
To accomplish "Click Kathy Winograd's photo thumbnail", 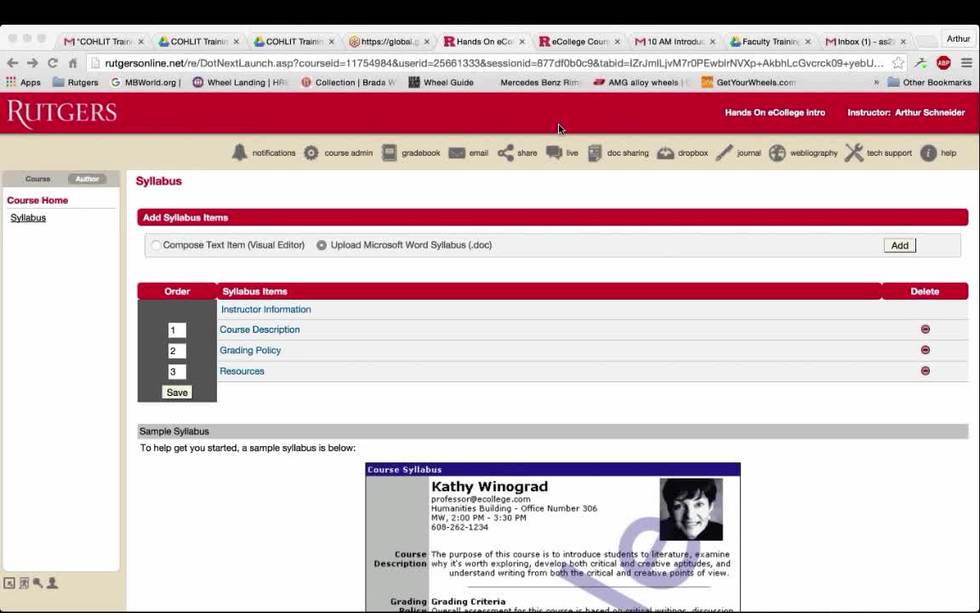I will [691, 509].
